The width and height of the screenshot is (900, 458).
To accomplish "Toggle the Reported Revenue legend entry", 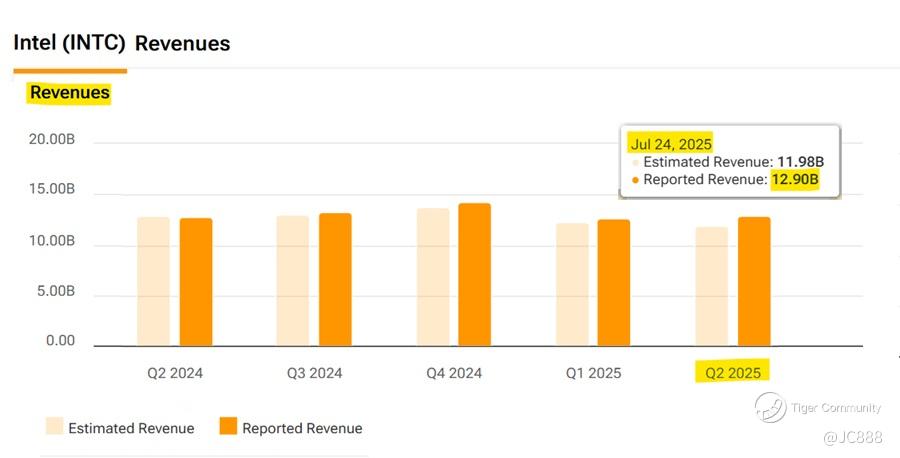I will point(291,428).
